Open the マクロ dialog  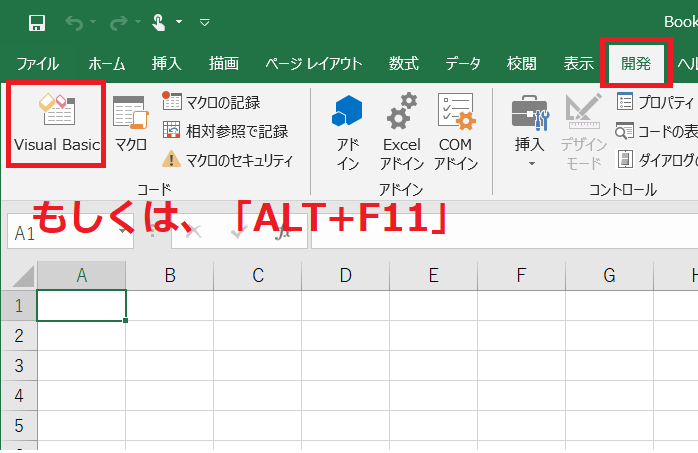(130, 123)
